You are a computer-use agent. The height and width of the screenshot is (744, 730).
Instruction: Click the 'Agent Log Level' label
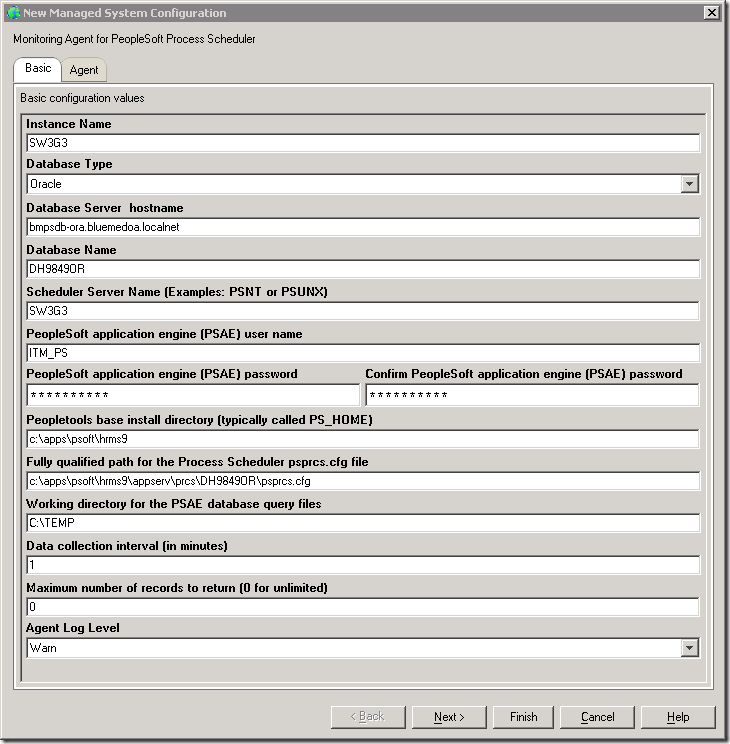point(73,628)
